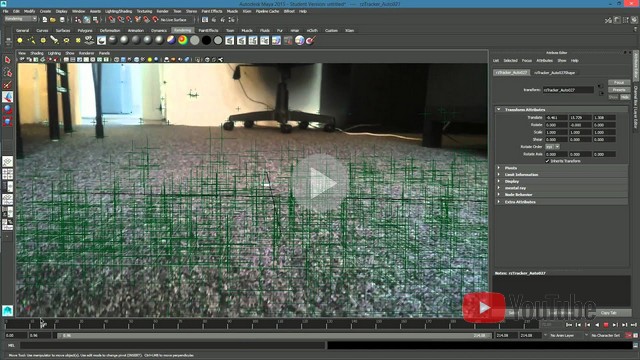Click the Translate X input field
The width and height of the screenshot is (640, 360).
[556, 118]
